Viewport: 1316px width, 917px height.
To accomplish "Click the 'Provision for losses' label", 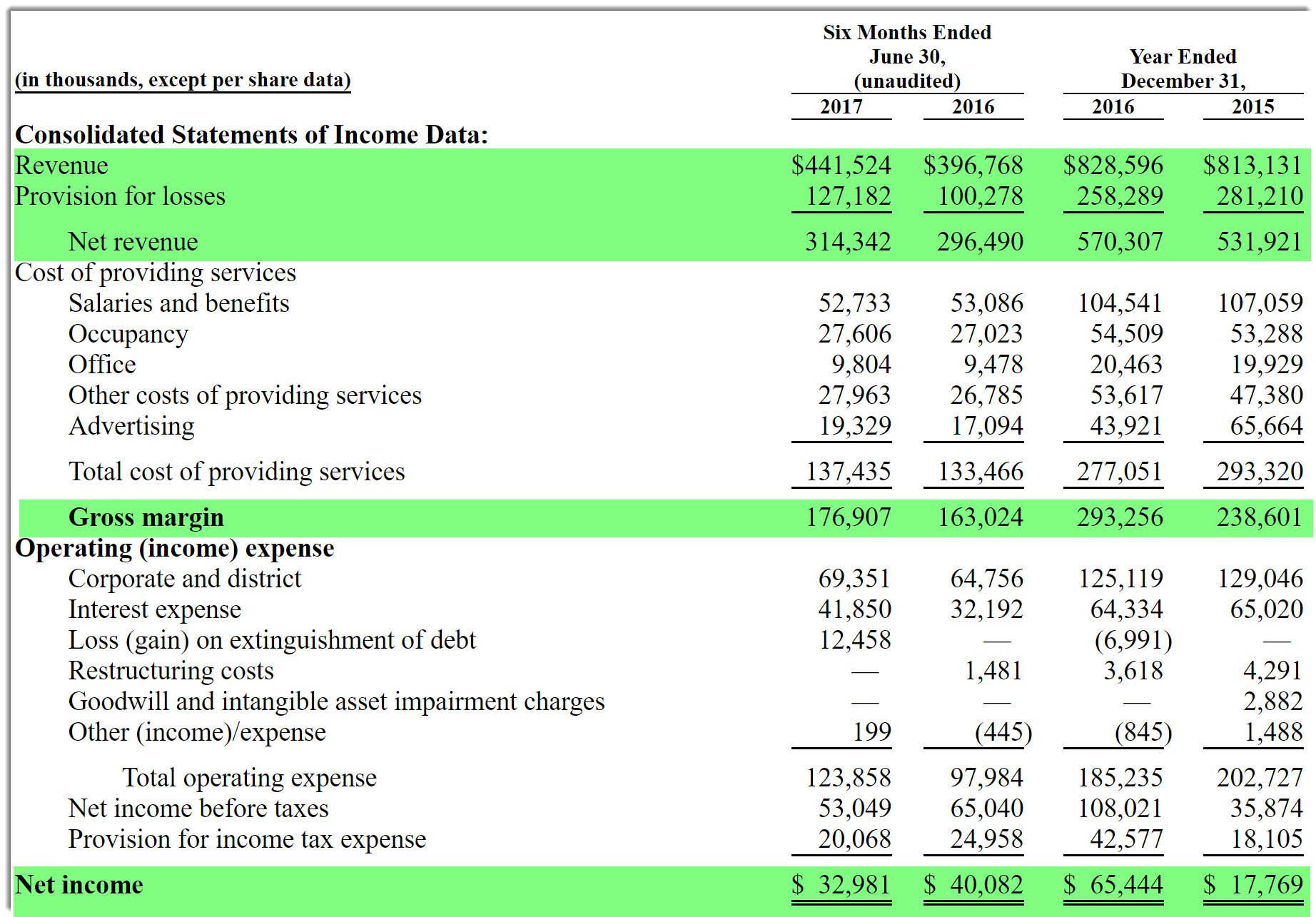I will pos(120,196).
